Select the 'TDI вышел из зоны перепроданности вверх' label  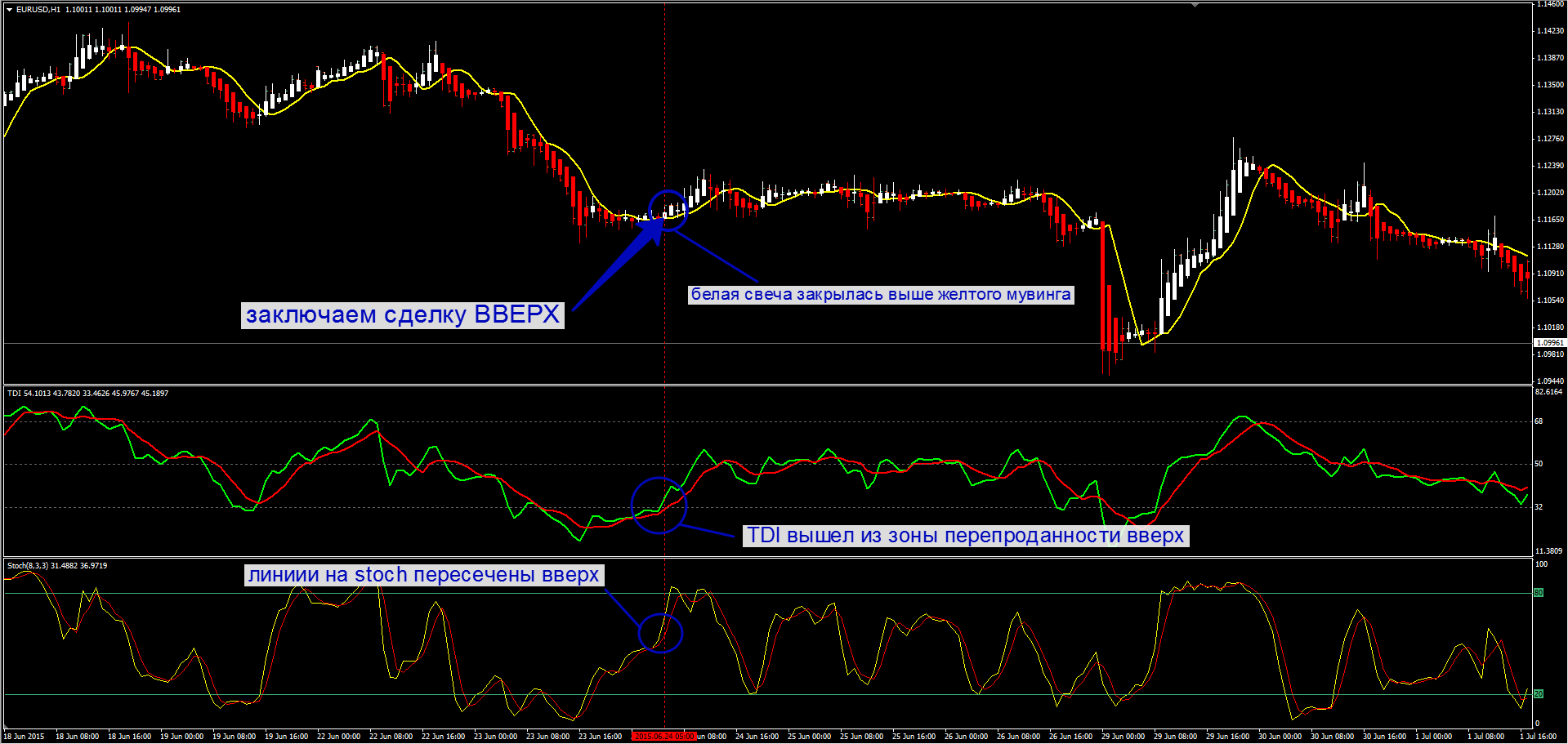coord(965,536)
